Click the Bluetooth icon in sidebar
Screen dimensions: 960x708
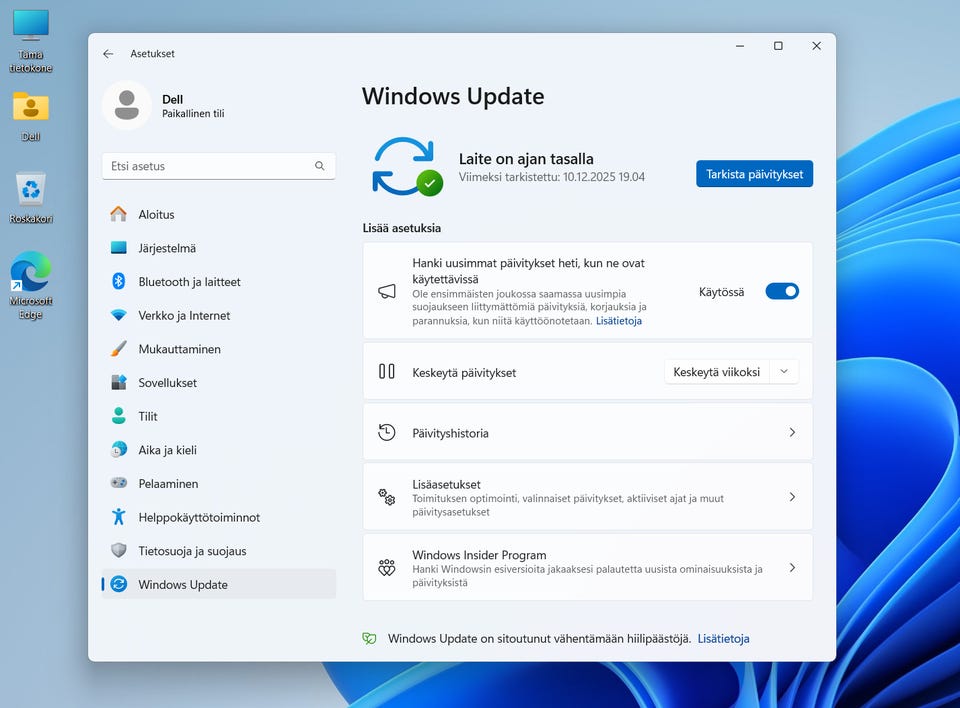(119, 282)
